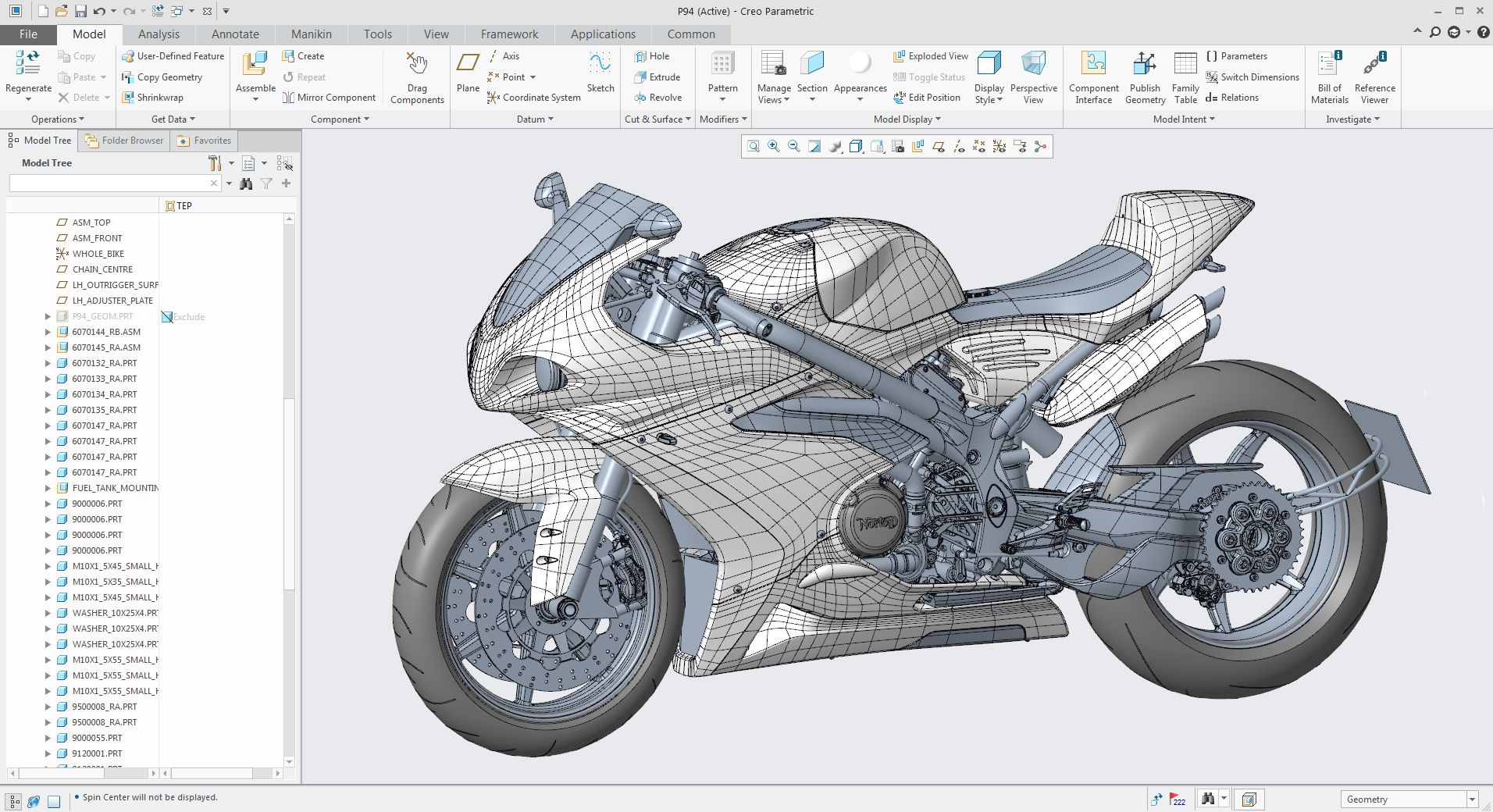Click Edit Position
The width and height of the screenshot is (1493, 812).
point(926,98)
